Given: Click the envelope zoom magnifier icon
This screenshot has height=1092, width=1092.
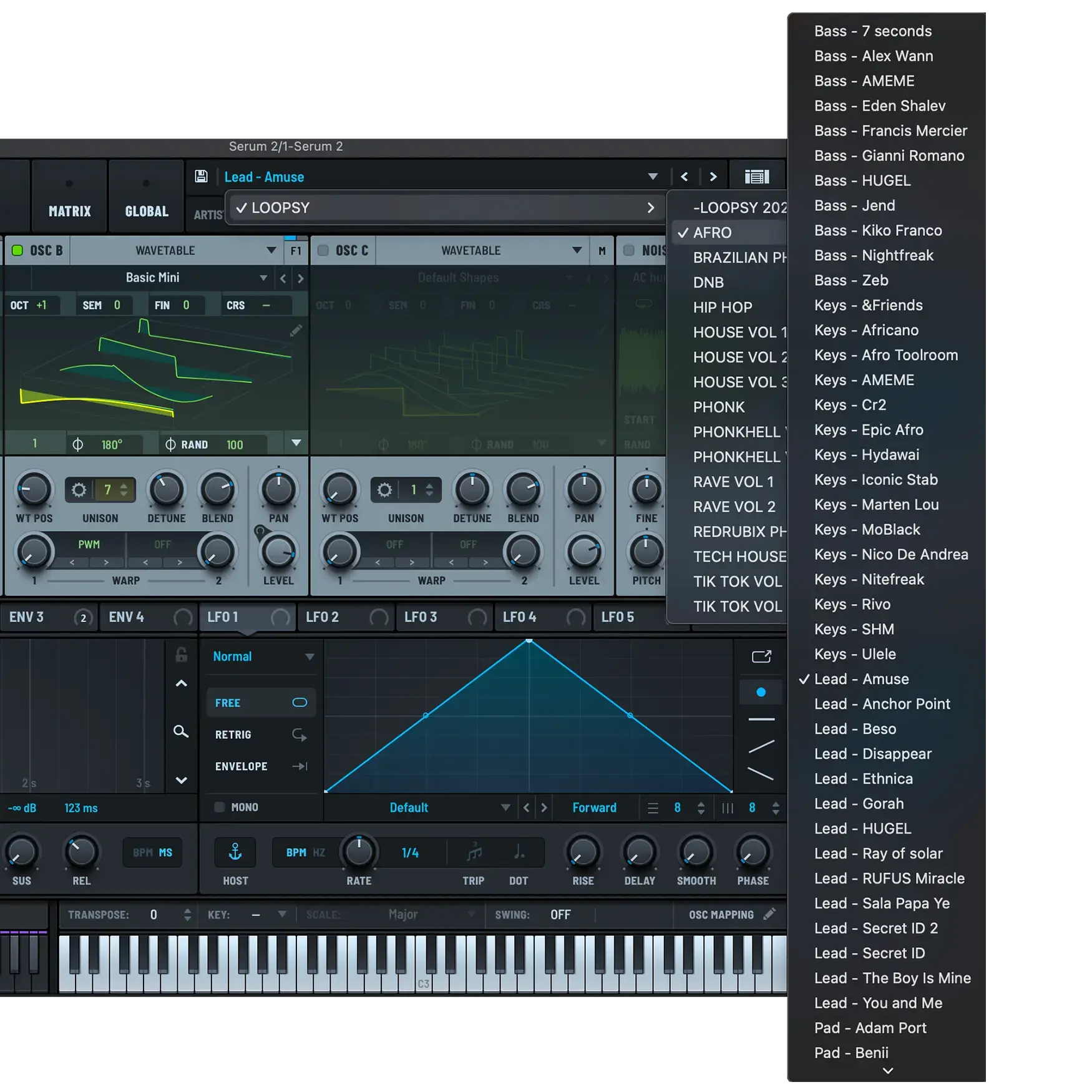Looking at the screenshot, I should [181, 731].
